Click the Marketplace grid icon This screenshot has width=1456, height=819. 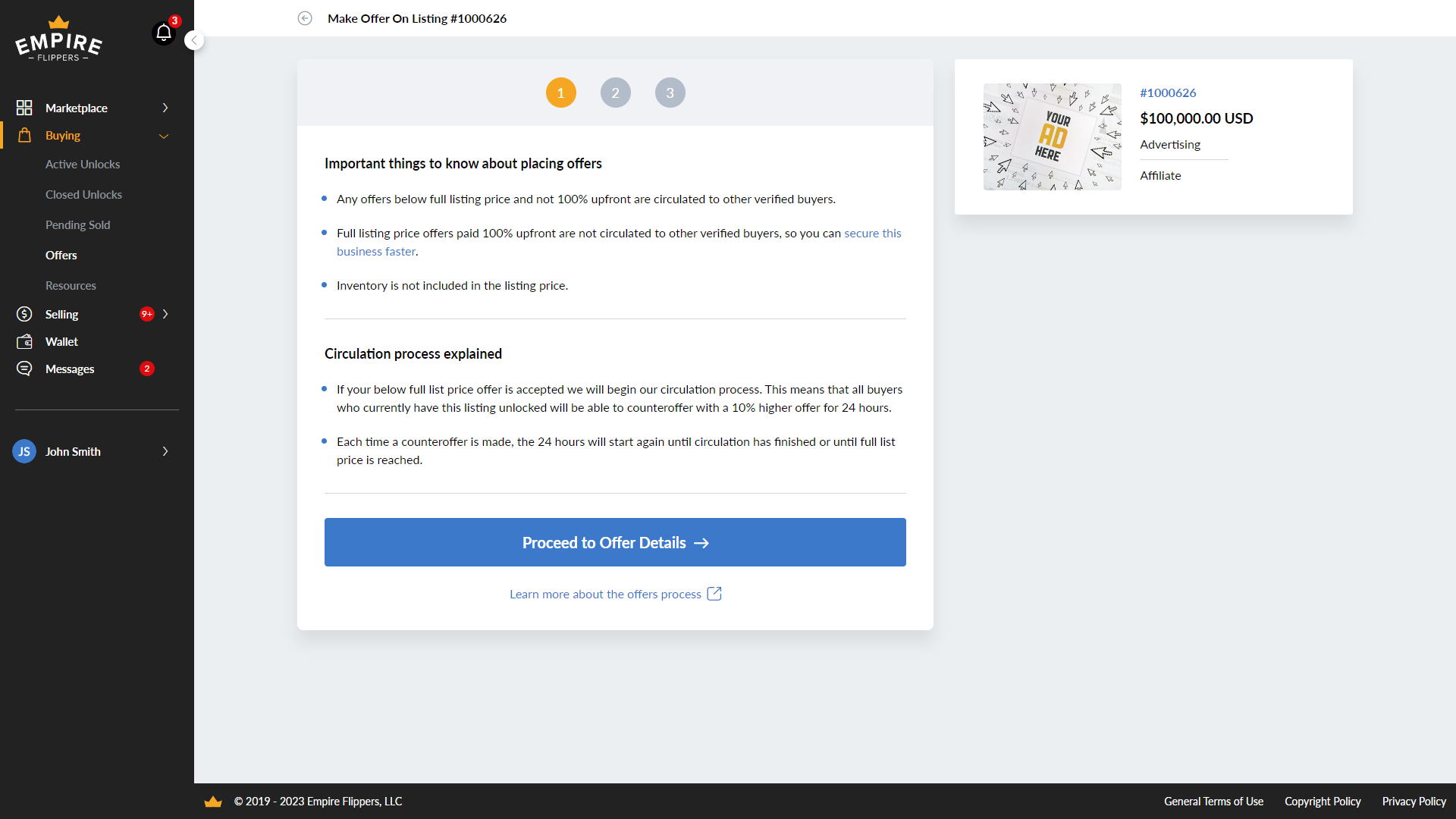pos(24,108)
